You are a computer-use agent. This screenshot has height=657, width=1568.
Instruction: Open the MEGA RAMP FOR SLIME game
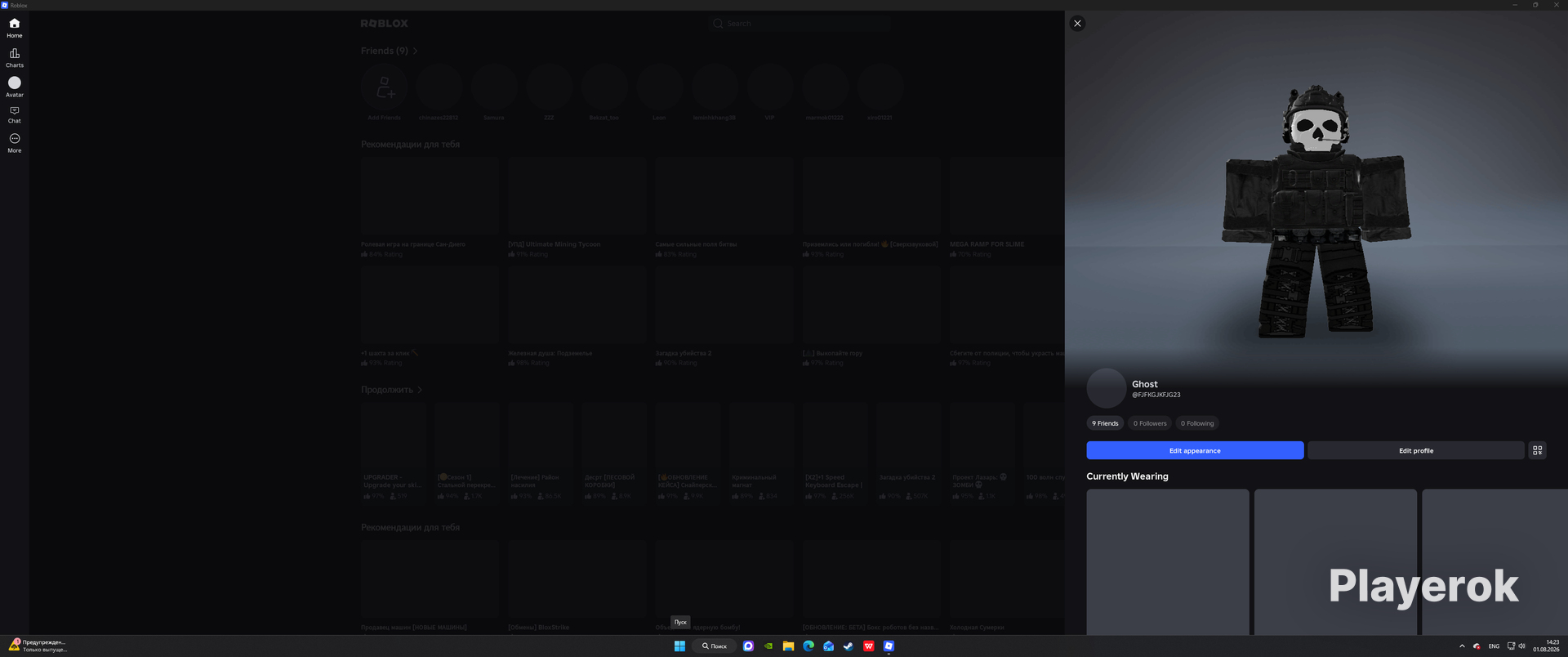pyautogui.click(x=1007, y=208)
